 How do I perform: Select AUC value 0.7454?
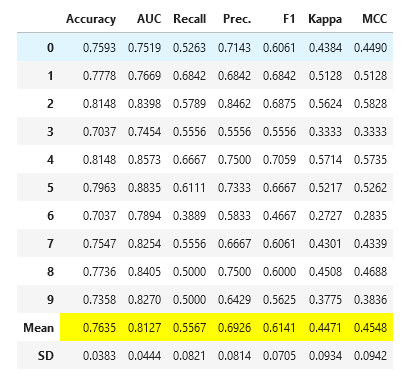(144, 132)
